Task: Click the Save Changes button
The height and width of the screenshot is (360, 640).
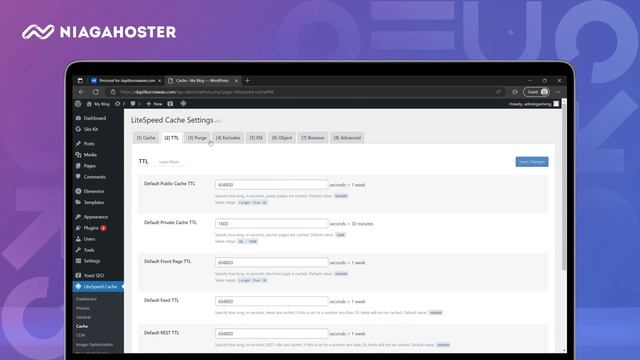Action: click(531, 162)
